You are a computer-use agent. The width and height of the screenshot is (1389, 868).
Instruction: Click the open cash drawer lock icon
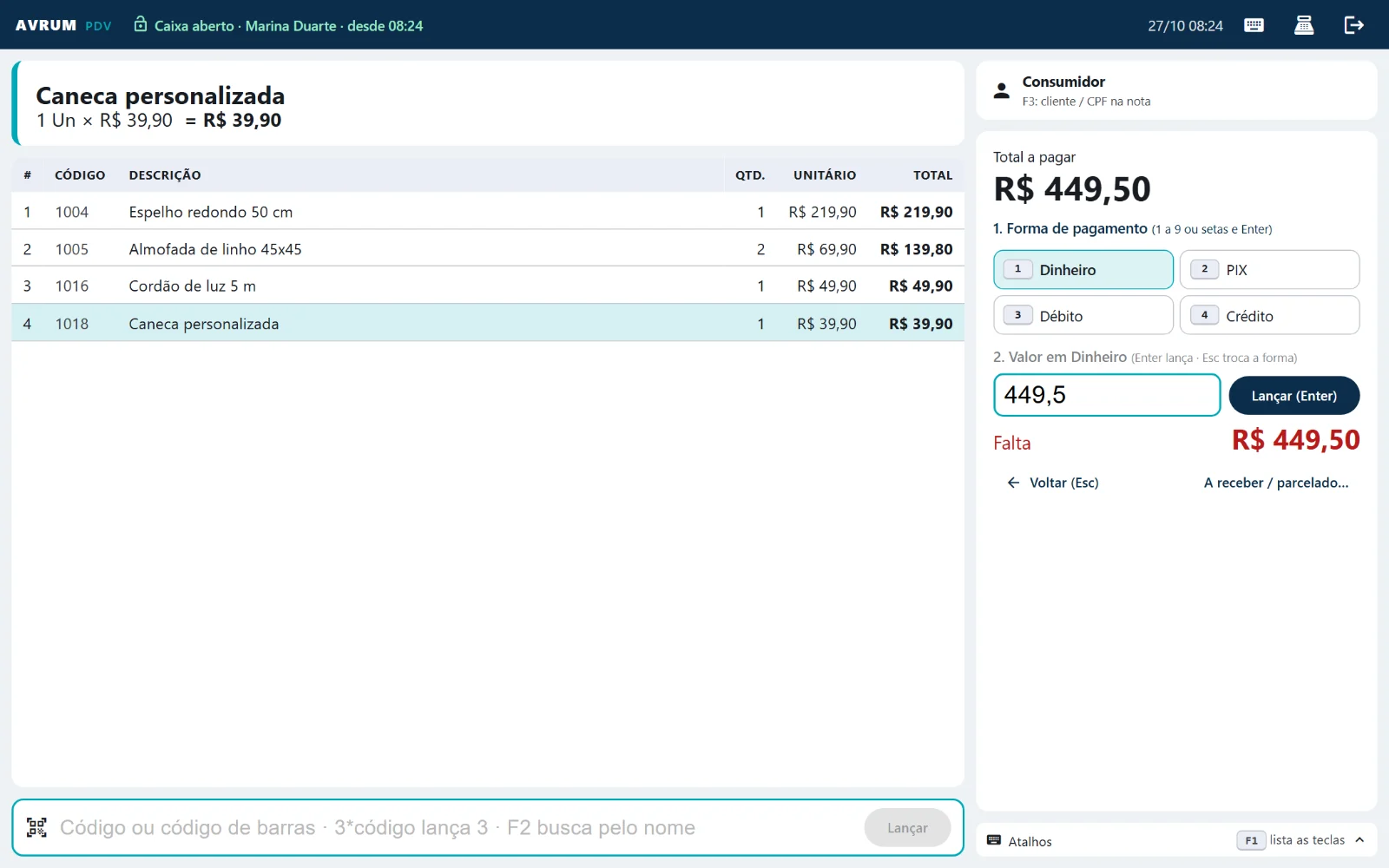(141, 24)
